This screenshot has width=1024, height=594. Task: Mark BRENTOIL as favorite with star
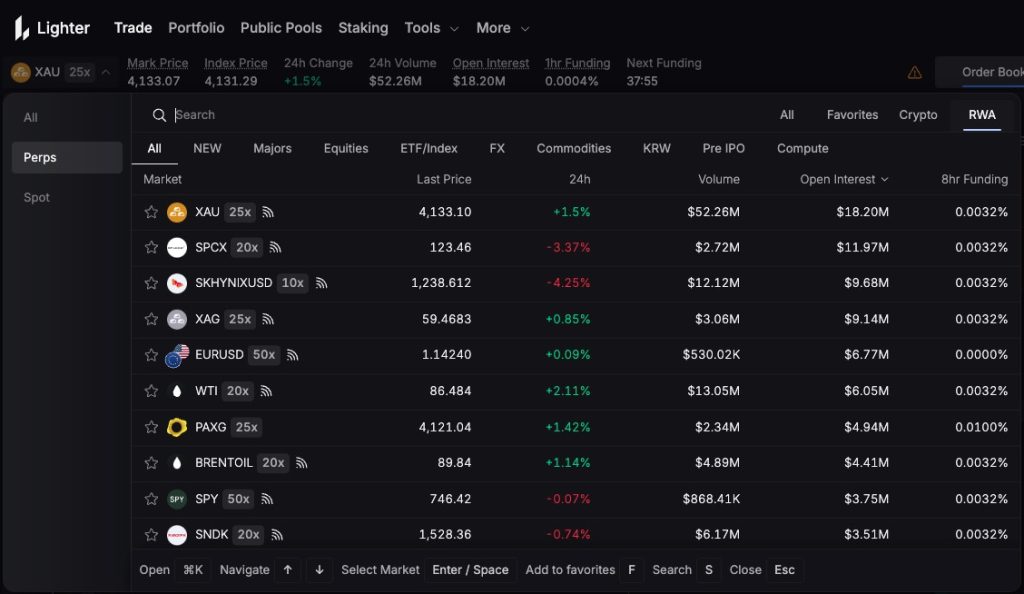coord(151,463)
